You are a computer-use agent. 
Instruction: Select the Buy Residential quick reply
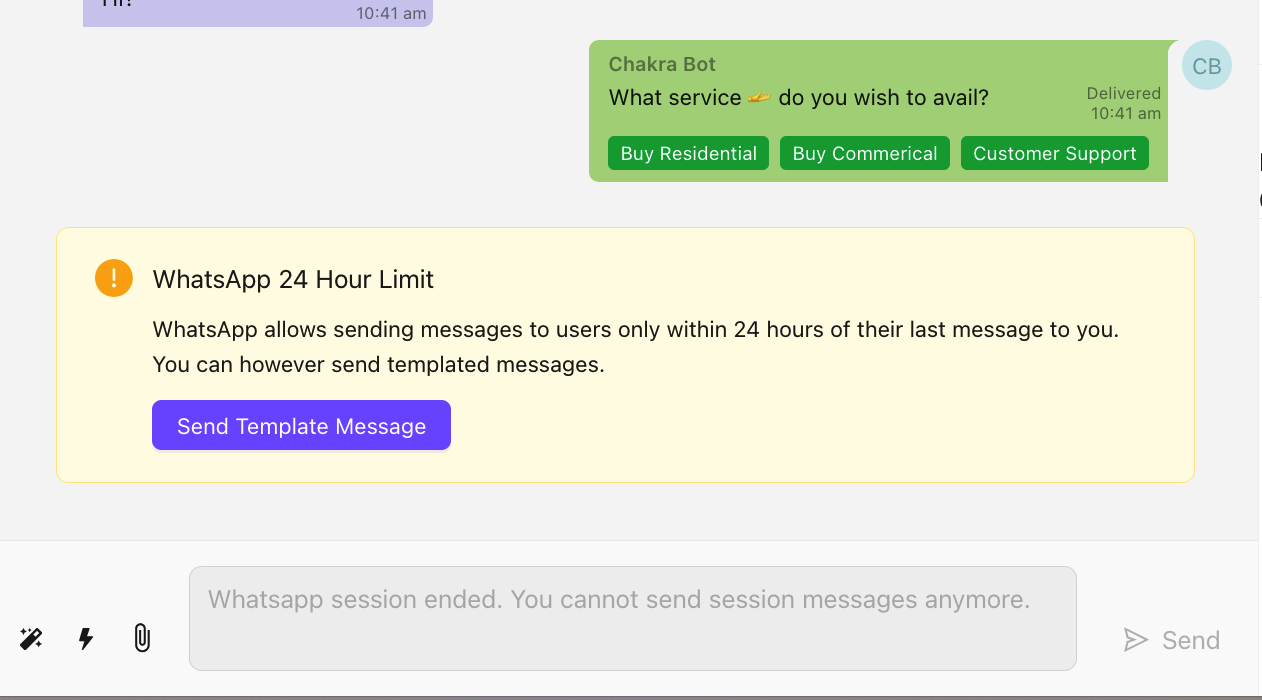click(x=688, y=153)
